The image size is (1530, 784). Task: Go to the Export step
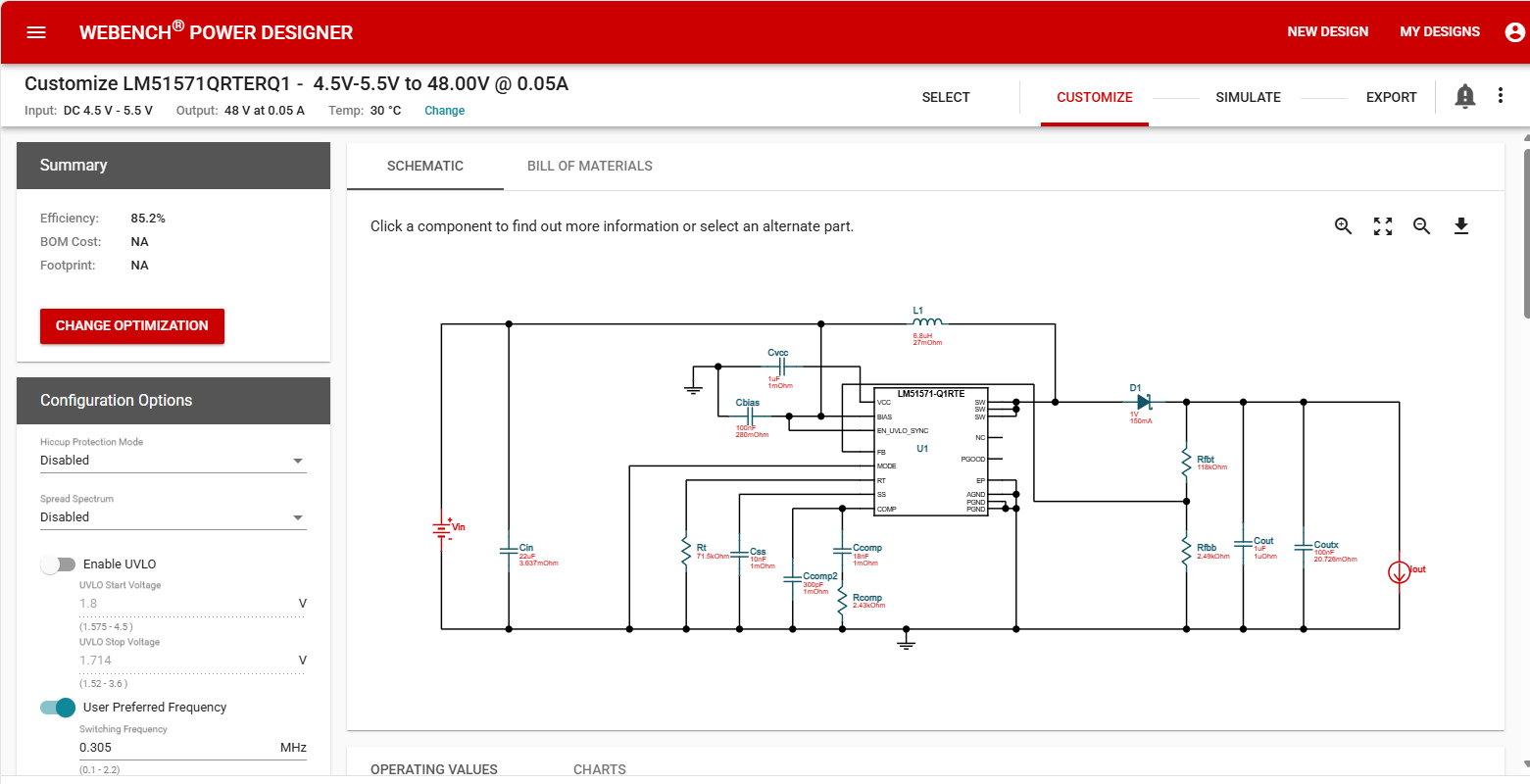(x=1392, y=97)
